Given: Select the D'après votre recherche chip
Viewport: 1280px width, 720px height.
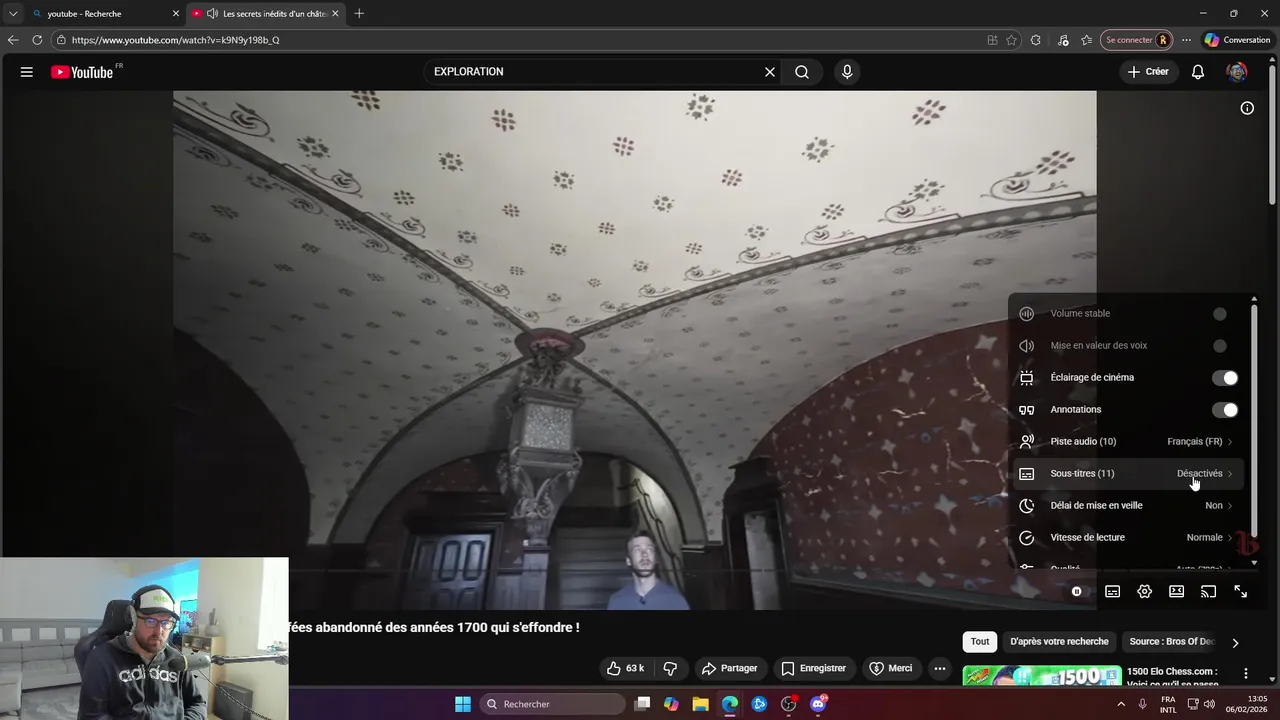Looking at the screenshot, I should click(x=1059, y=642).
